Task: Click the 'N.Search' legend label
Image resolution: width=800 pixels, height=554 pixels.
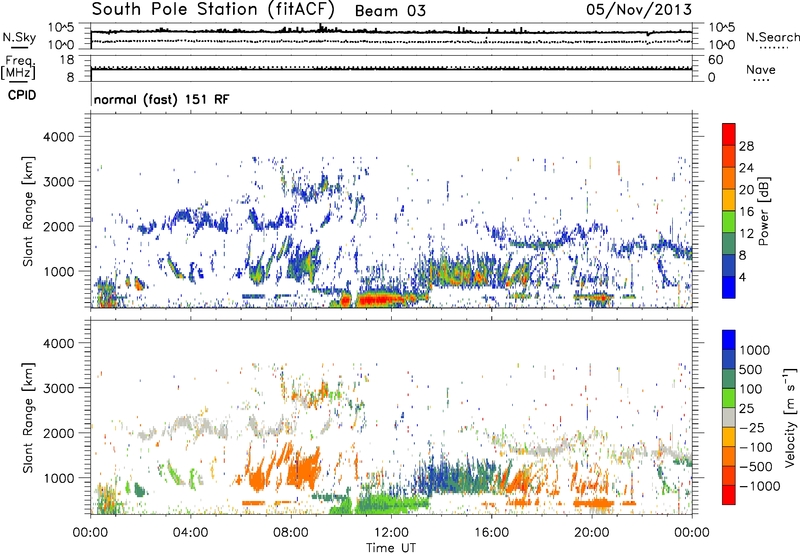Action: point(772,37)
